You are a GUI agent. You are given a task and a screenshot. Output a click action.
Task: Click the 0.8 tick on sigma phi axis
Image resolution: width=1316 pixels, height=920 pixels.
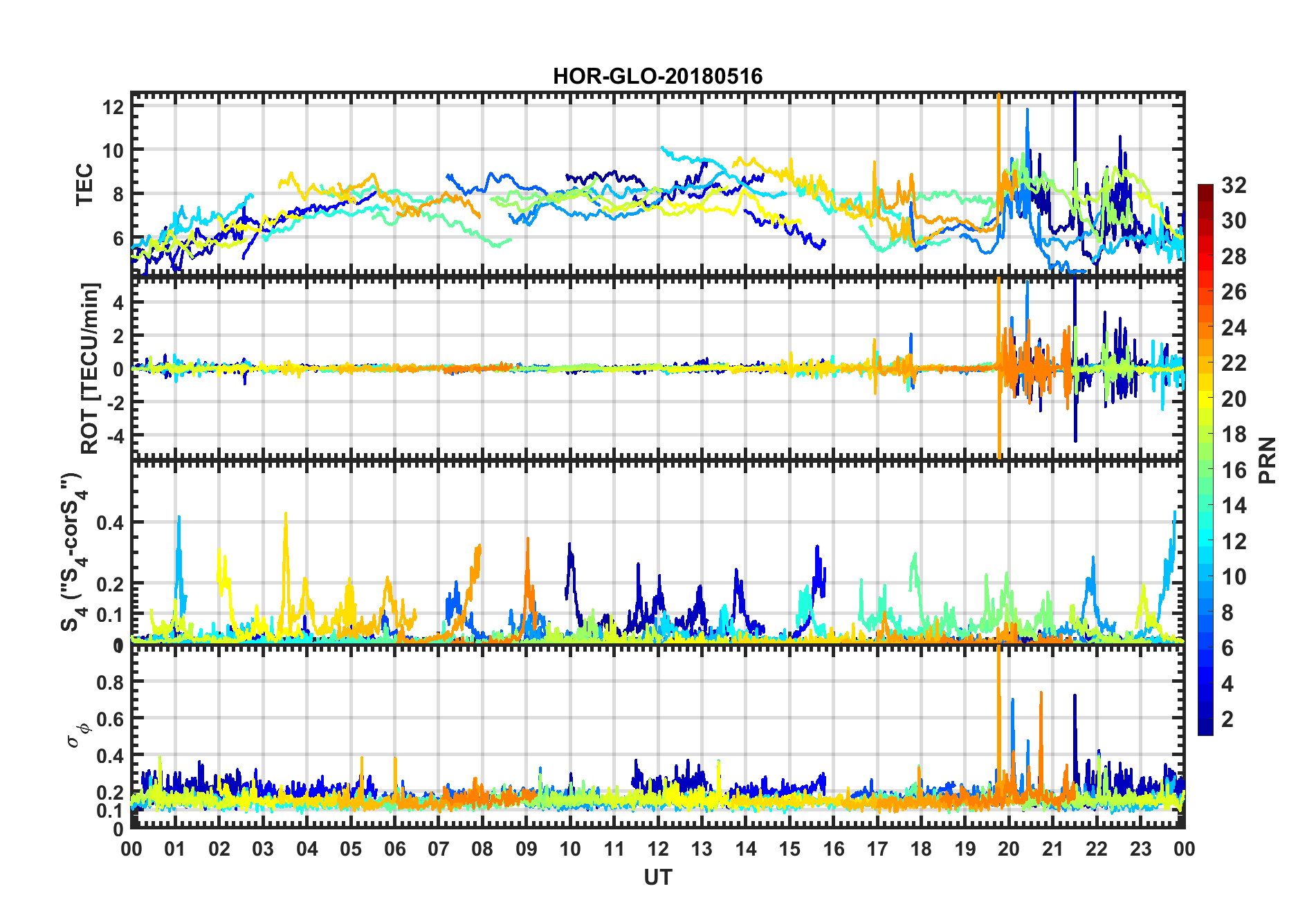(x=110, y=682)
